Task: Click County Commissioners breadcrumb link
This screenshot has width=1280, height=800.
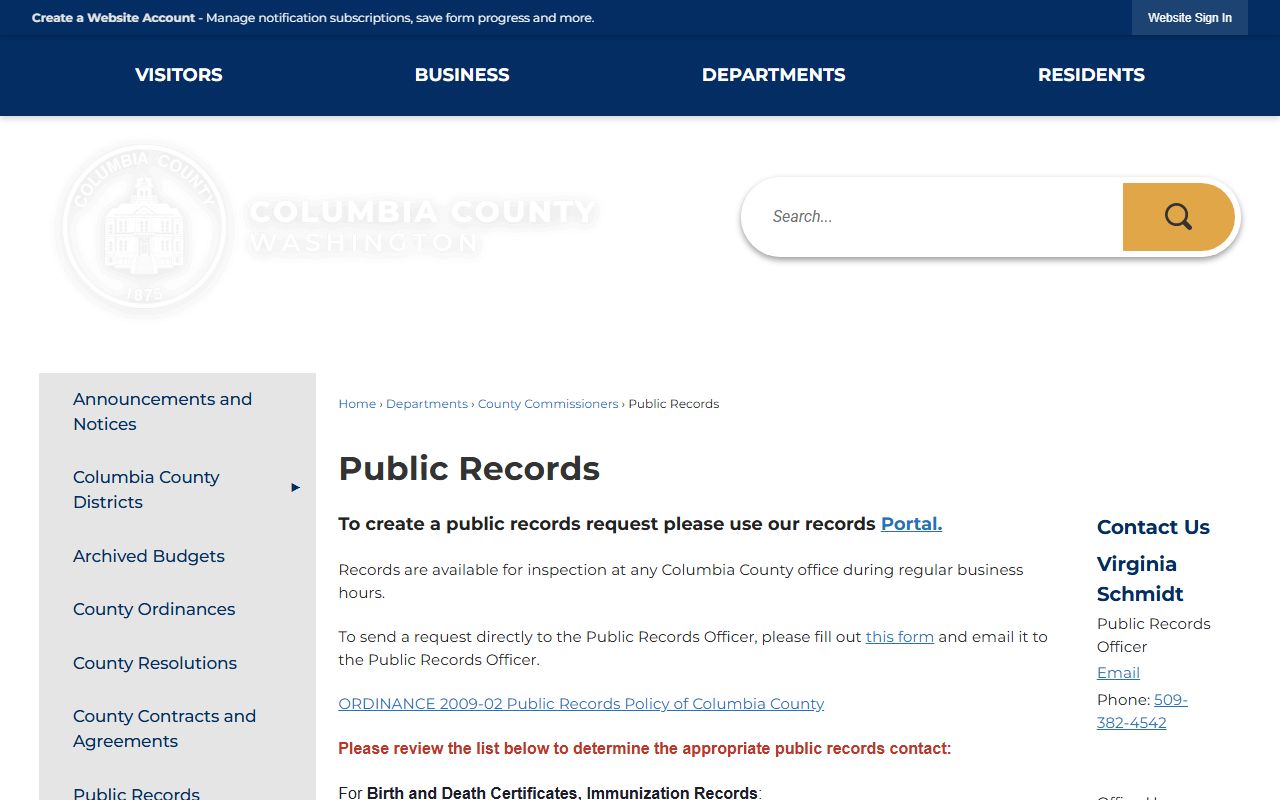Action: point(548,404)
